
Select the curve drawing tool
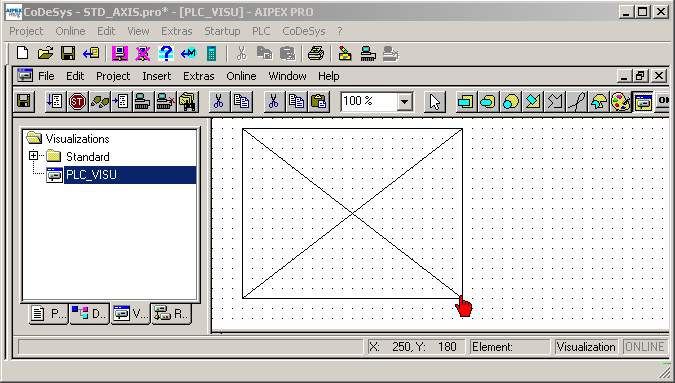tap(577, 102)
